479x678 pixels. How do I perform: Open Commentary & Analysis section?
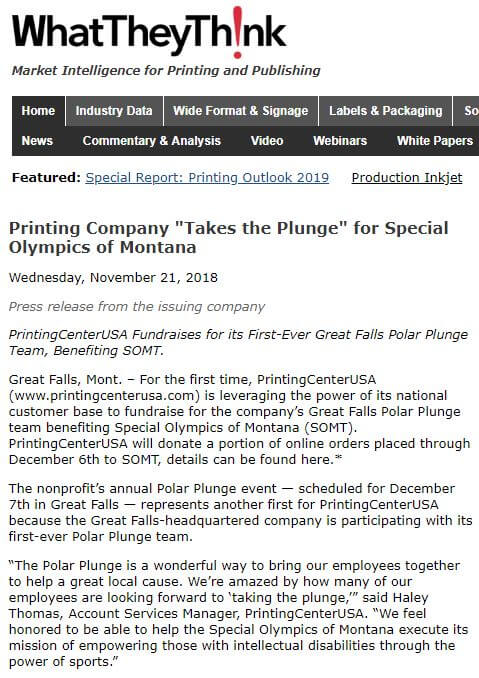tap(152, 141)
